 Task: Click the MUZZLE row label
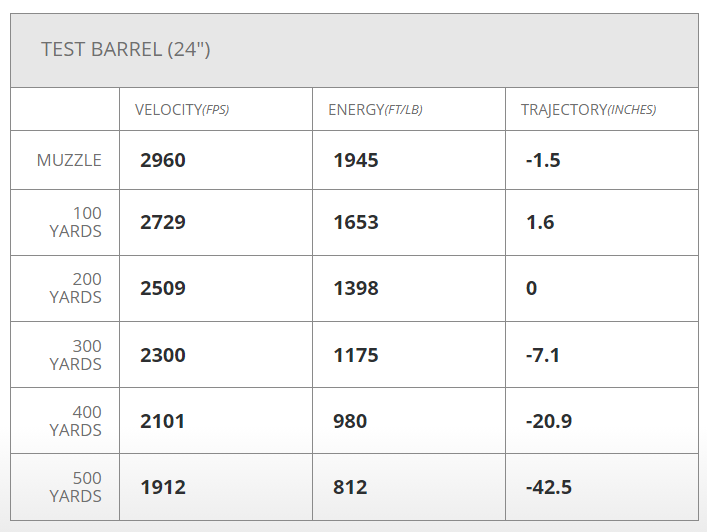coord(69,160)
